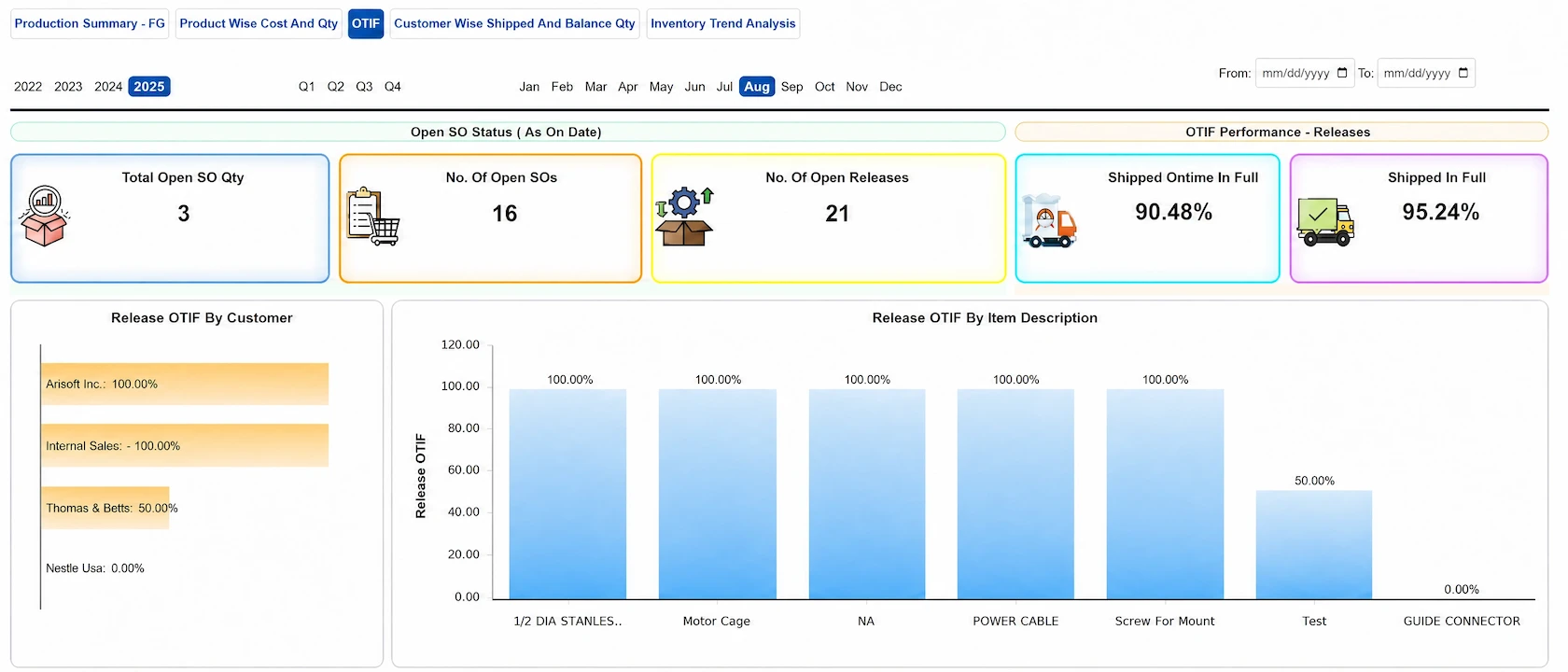Open Customer Wise Shipped And Balance Qty tab
Viewport: 1568px width, 672px height.
pos(514,23)
